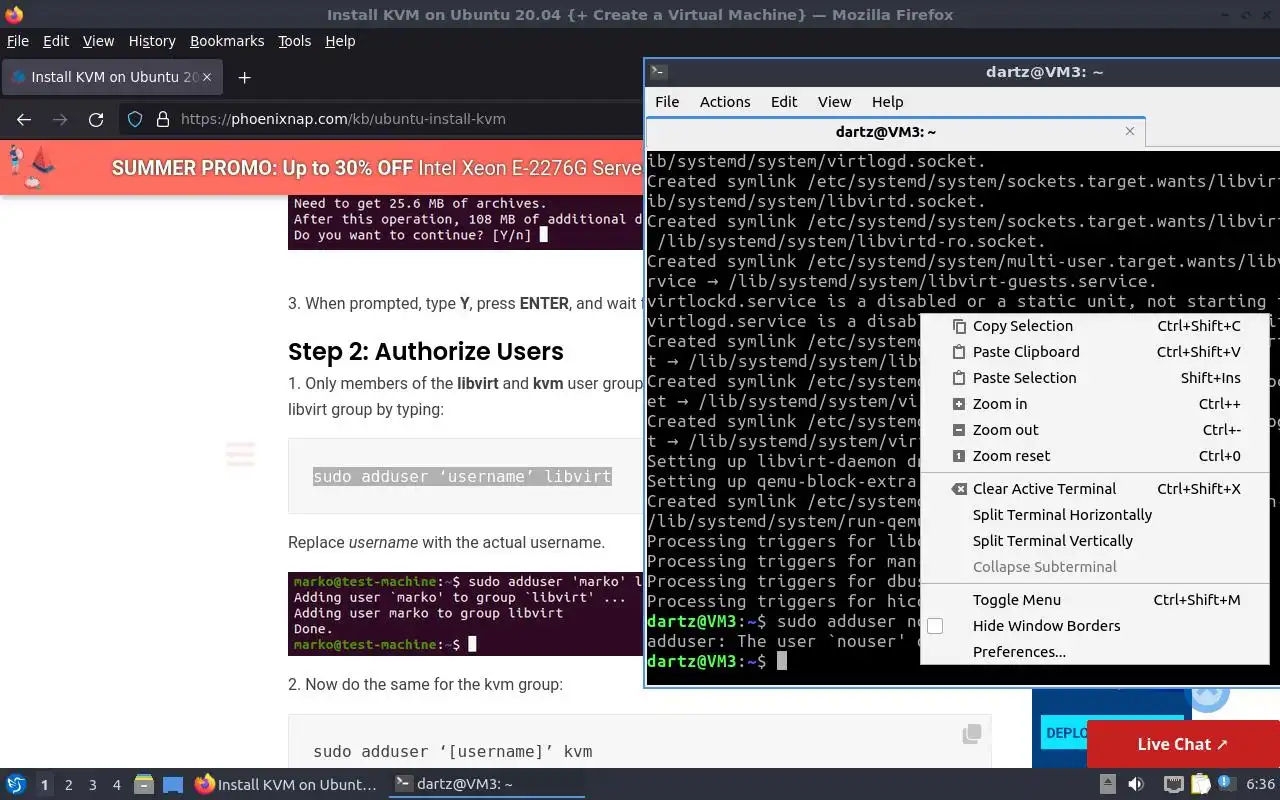Switch to workspace 2

click(x=68, y=785)
